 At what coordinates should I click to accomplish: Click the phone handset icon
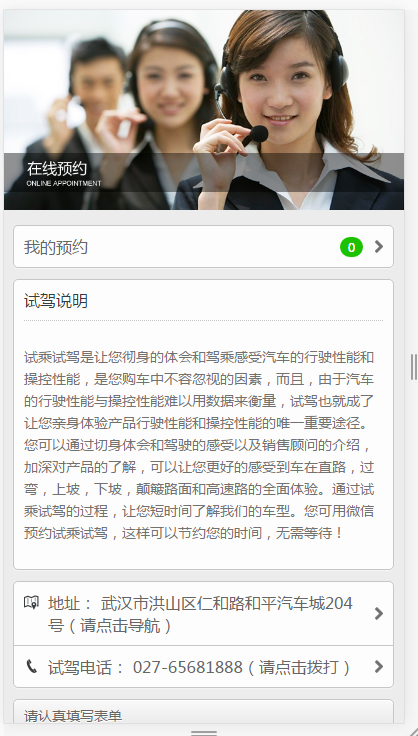pos(31,667)
